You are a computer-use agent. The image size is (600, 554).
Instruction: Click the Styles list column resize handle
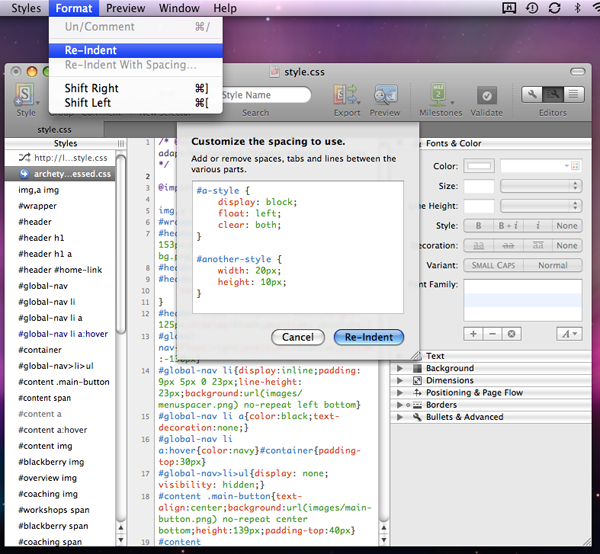click(121, 143)
